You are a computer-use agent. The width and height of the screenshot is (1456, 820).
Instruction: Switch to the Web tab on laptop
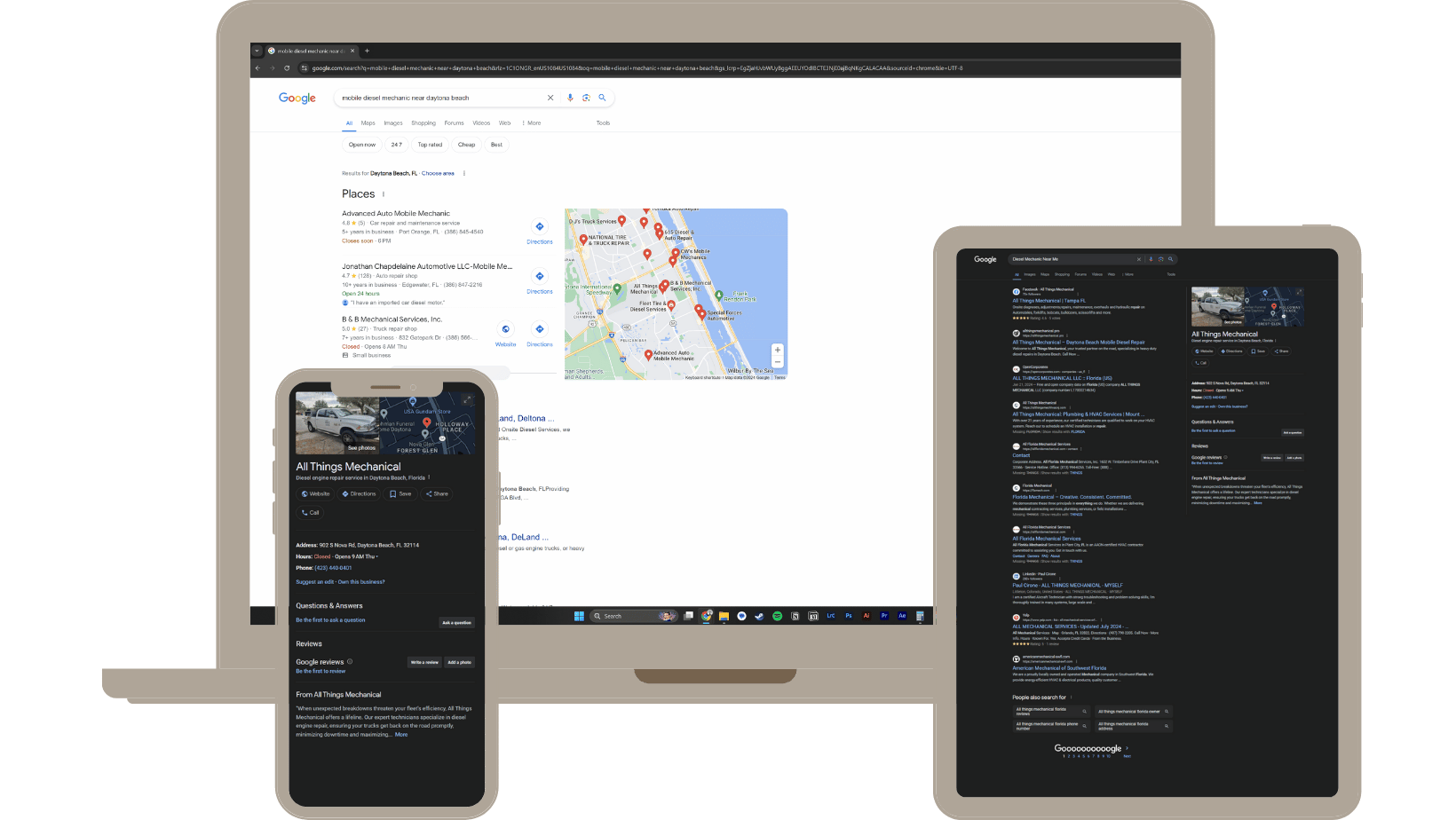pyautogui.click(x=504, y=123)
